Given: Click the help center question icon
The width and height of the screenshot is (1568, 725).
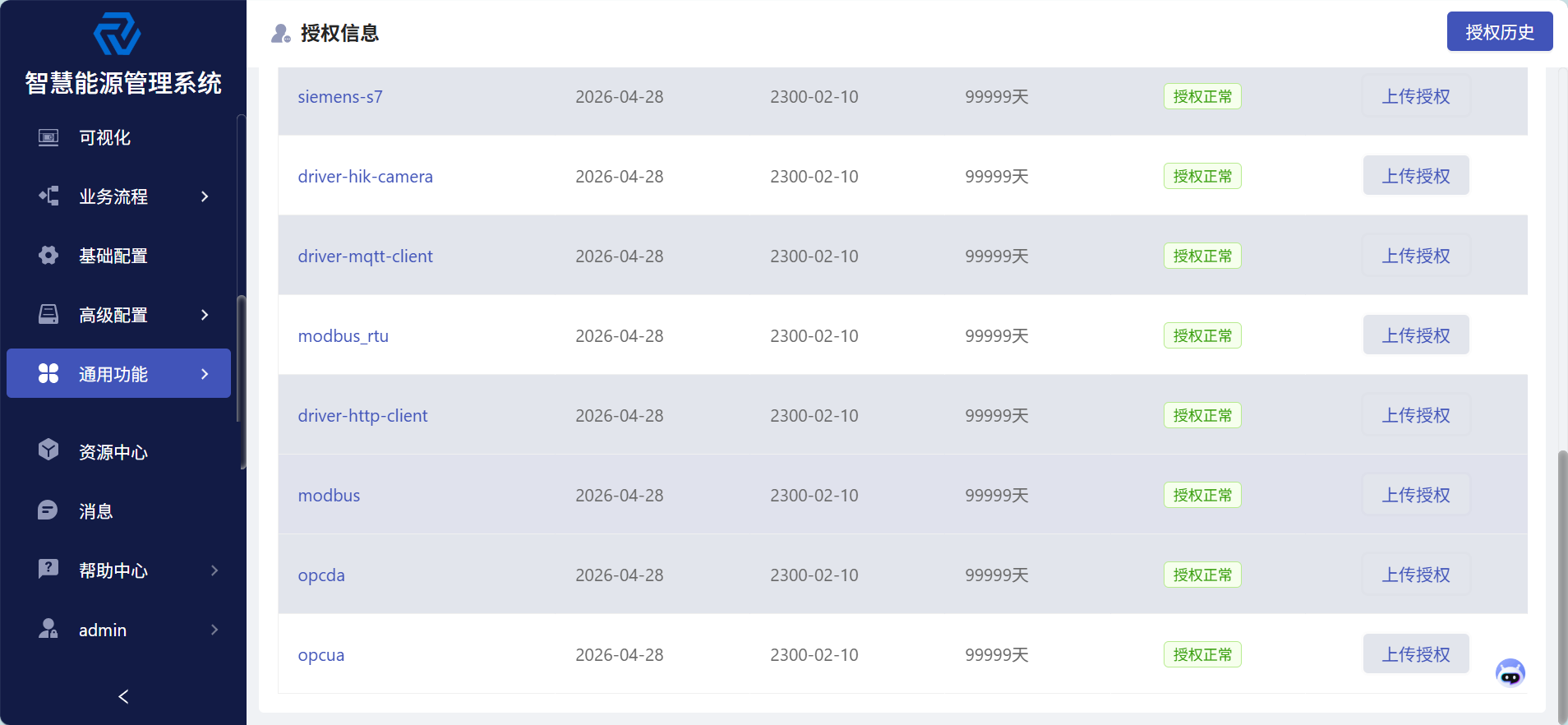Looking at the screenshot, I should (48, 569).
